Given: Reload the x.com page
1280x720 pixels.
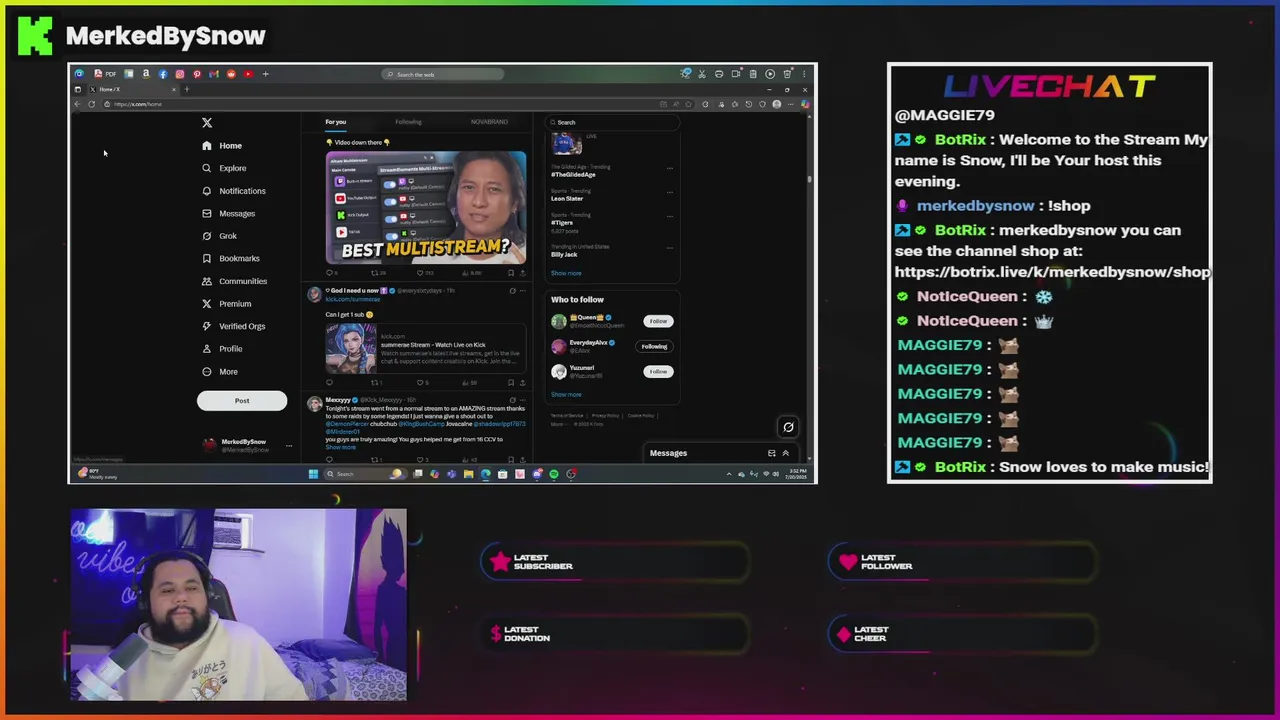Looking at the screenshot, I should (91, 104).
